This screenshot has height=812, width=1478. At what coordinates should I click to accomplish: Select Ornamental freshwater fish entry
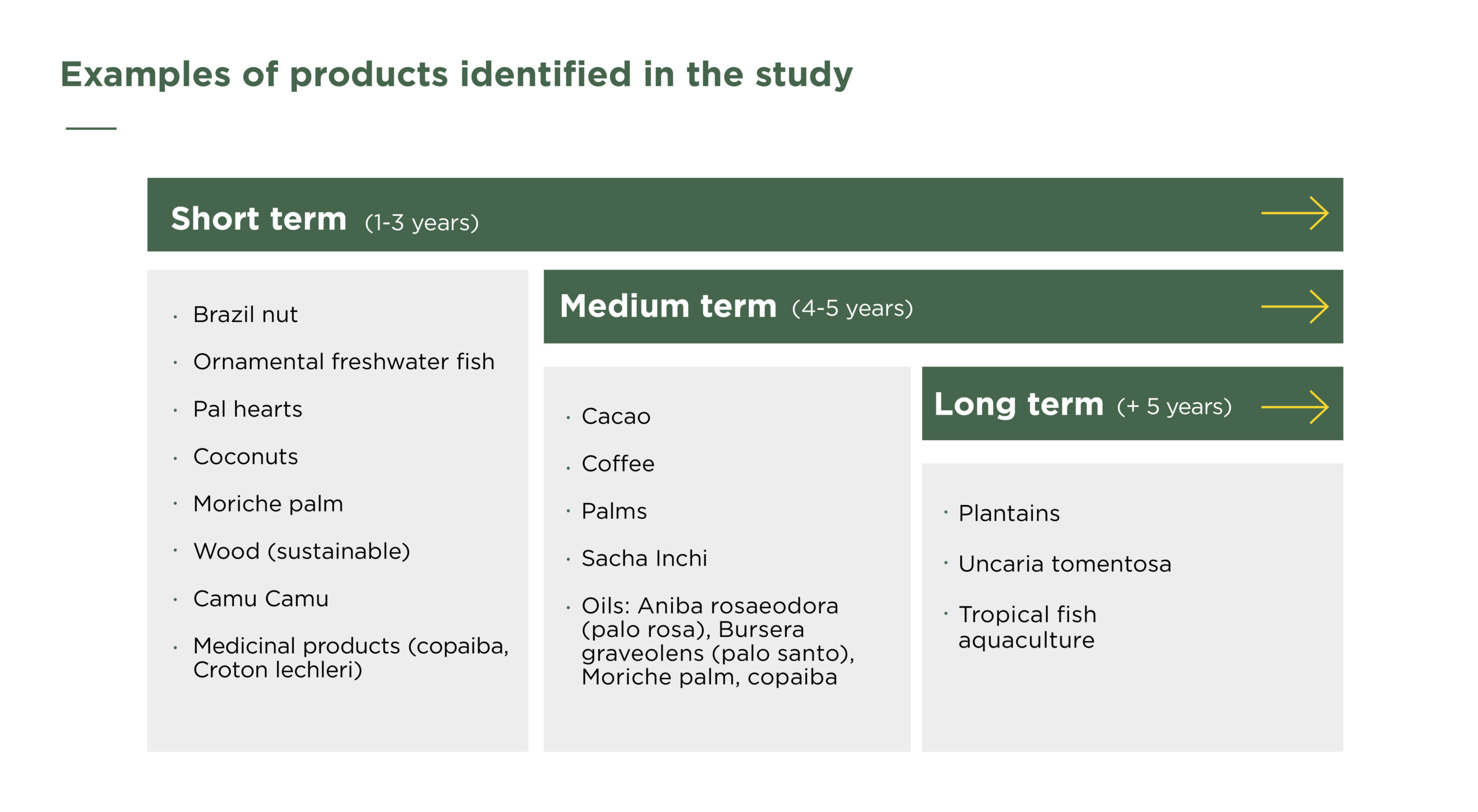[x=344, y=362]
